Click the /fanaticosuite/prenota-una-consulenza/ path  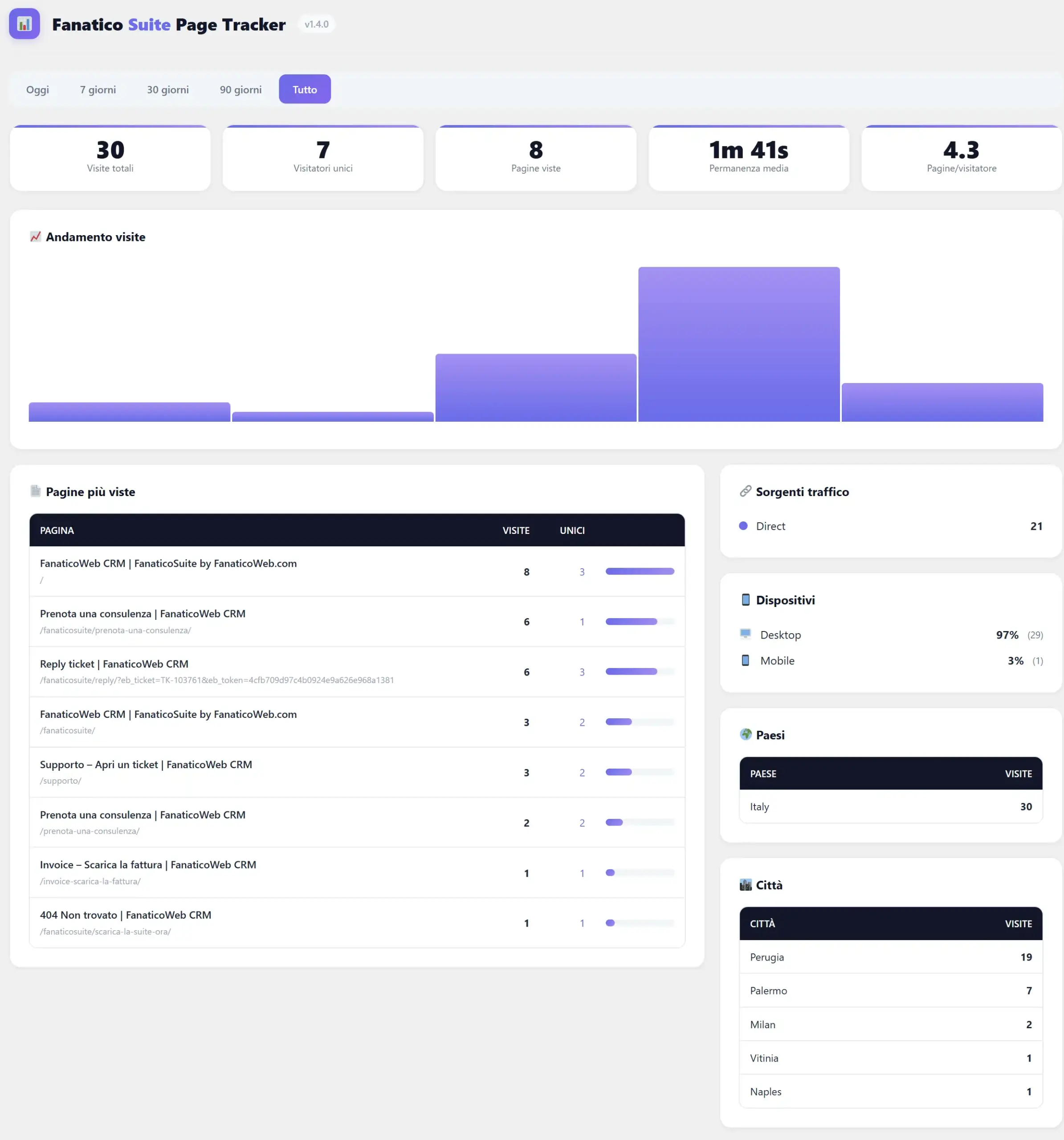(x=115, y=630)
